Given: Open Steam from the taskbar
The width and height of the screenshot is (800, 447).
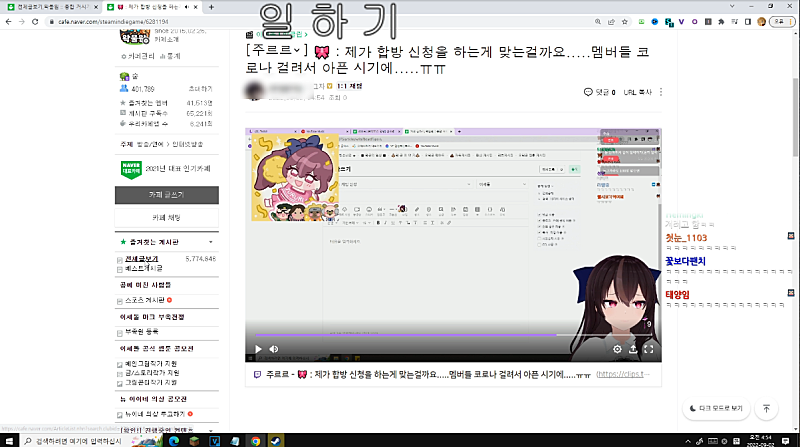Looking at the screenshot, I should pos(276,441).
